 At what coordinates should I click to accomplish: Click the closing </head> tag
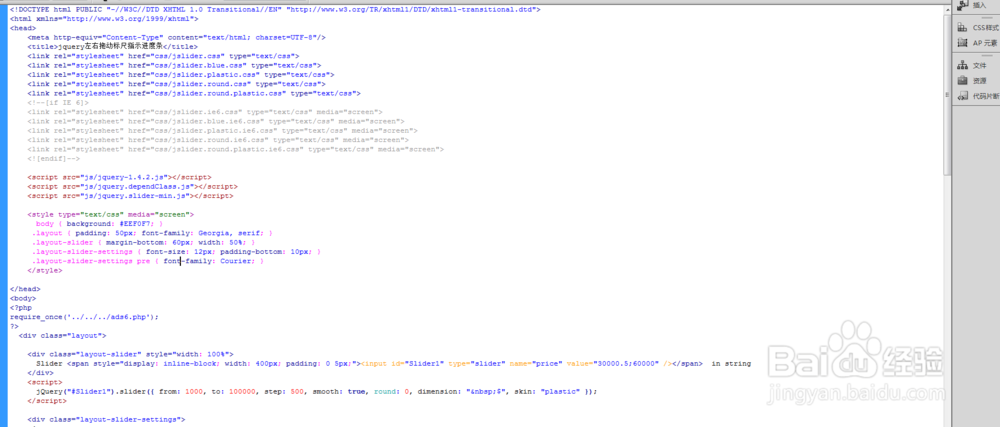[x=25, y=289]
